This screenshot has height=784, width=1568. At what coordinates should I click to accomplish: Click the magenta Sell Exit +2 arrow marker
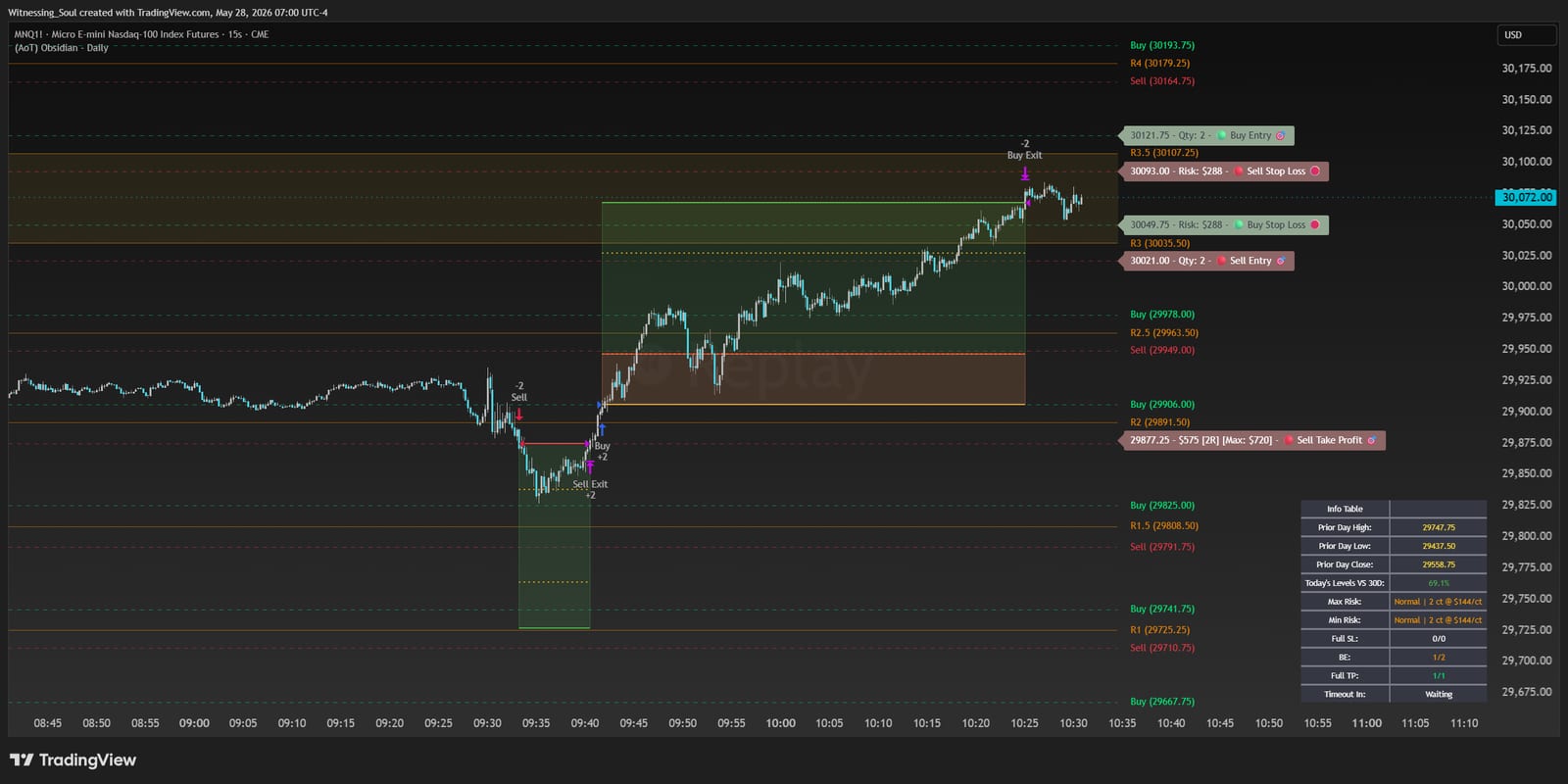point(590,467)
